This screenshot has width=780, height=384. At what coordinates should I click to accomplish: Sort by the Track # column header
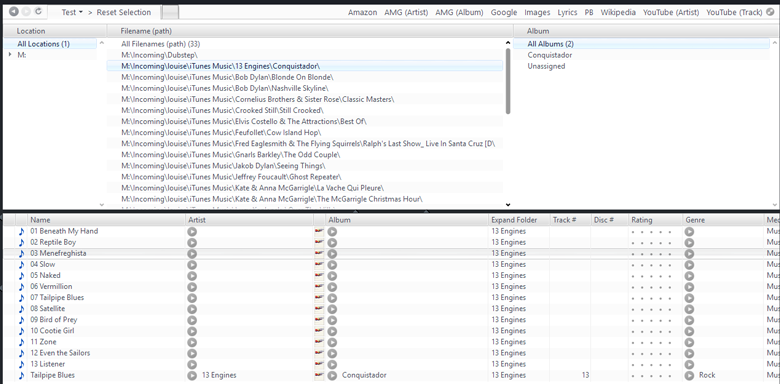570,220
